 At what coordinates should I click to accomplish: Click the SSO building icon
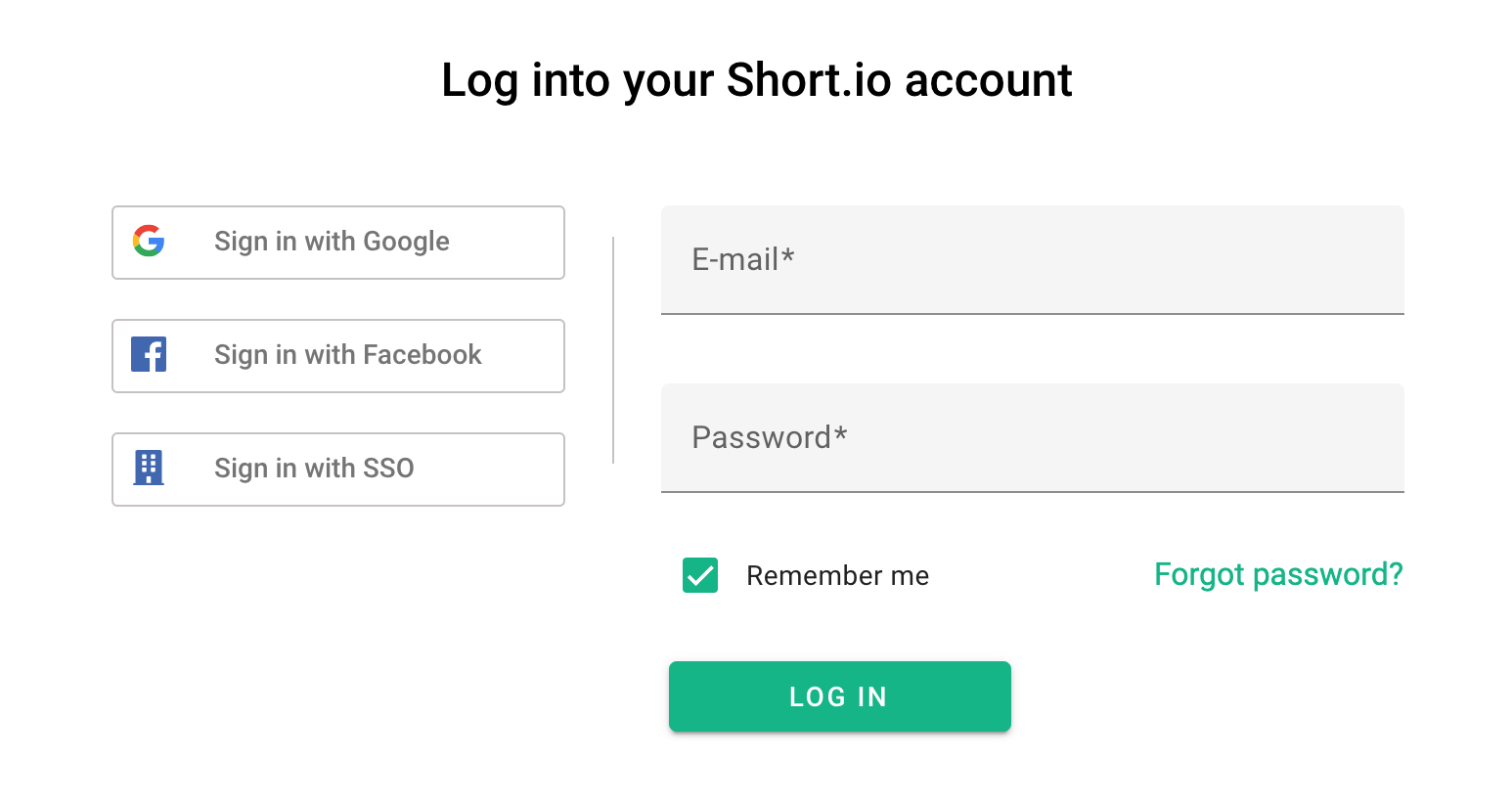[149, 468]
